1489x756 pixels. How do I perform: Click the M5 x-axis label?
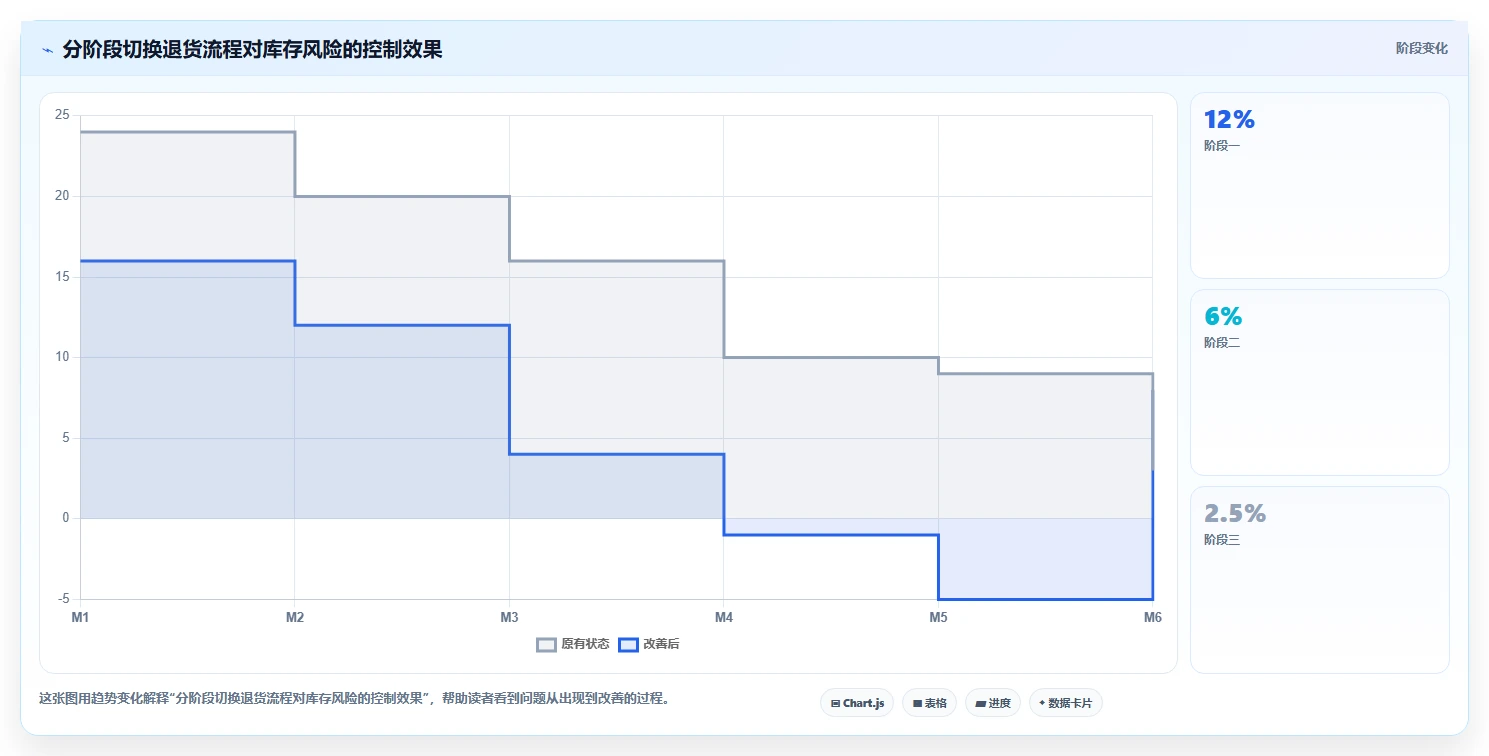[938, 618]
